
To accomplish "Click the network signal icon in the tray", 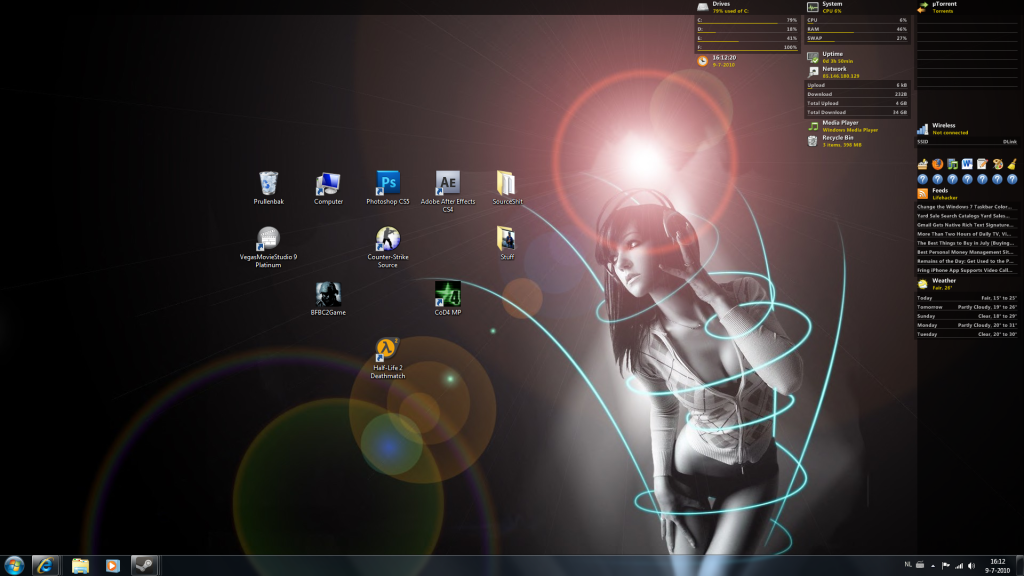I will pyautogui.click(x=959, y=566).
